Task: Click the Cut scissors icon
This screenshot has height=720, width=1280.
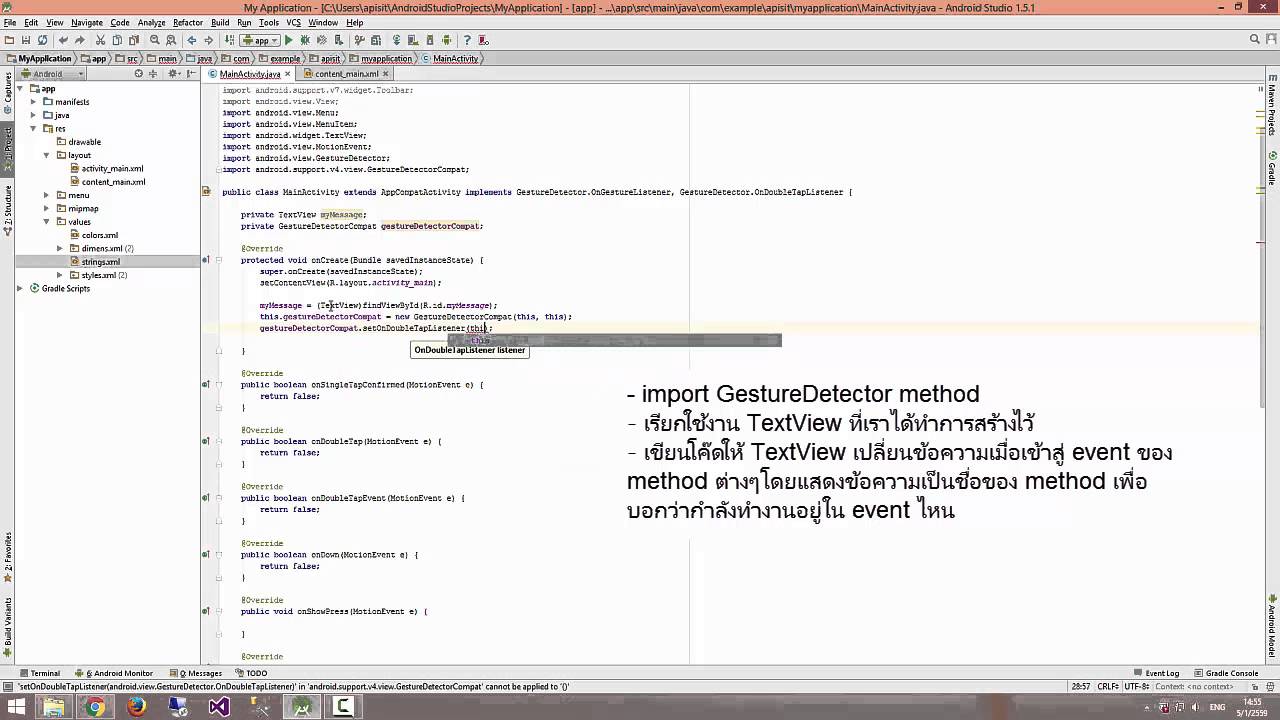Action: pos(100,40)
